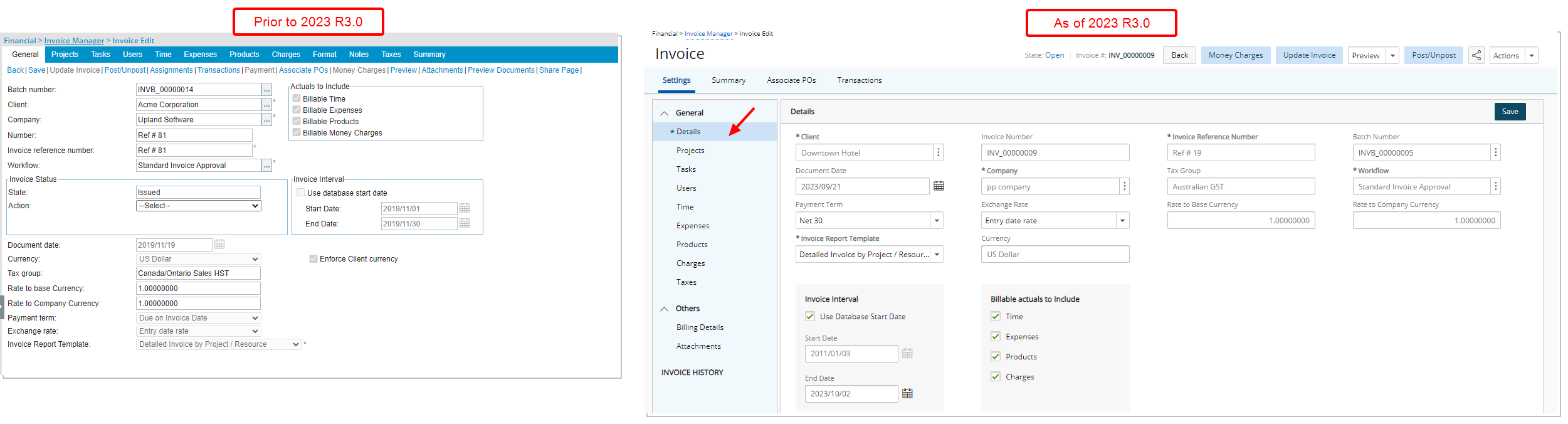1568x424 pixels.
Task: Open the browse button for Acme Corporation client
Action: click(266, 105)
